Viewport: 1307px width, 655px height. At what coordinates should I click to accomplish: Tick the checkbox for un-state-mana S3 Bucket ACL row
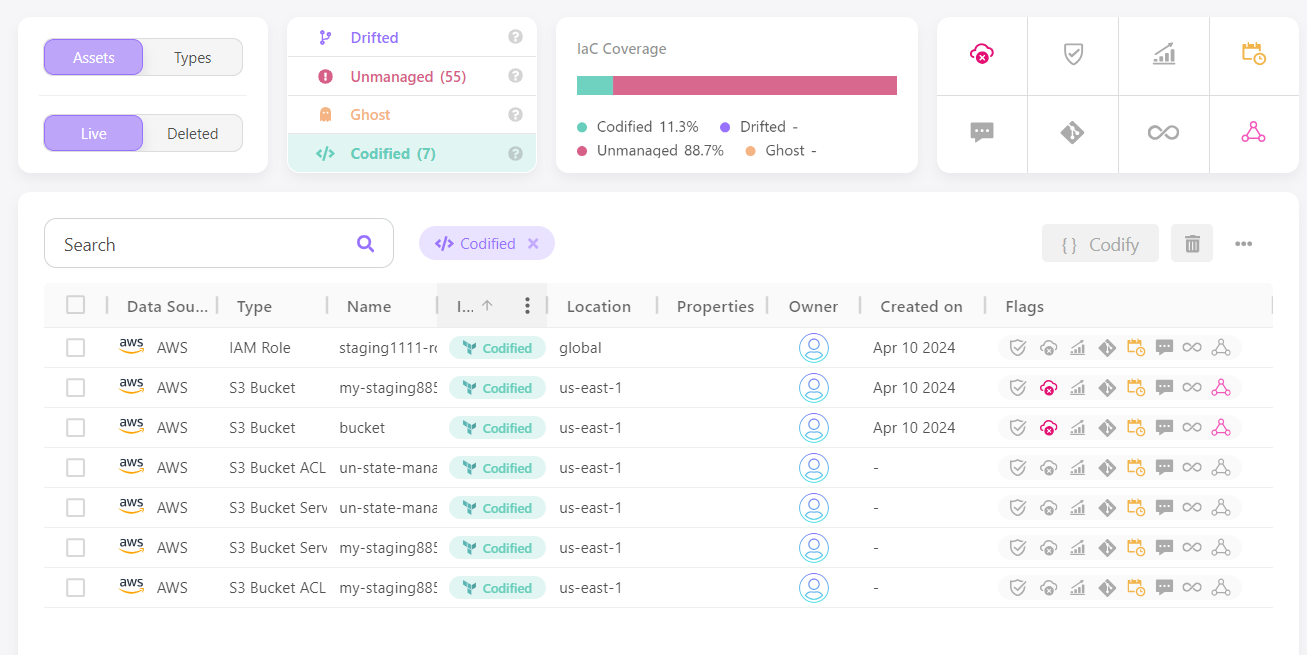(x=75, y=468)
